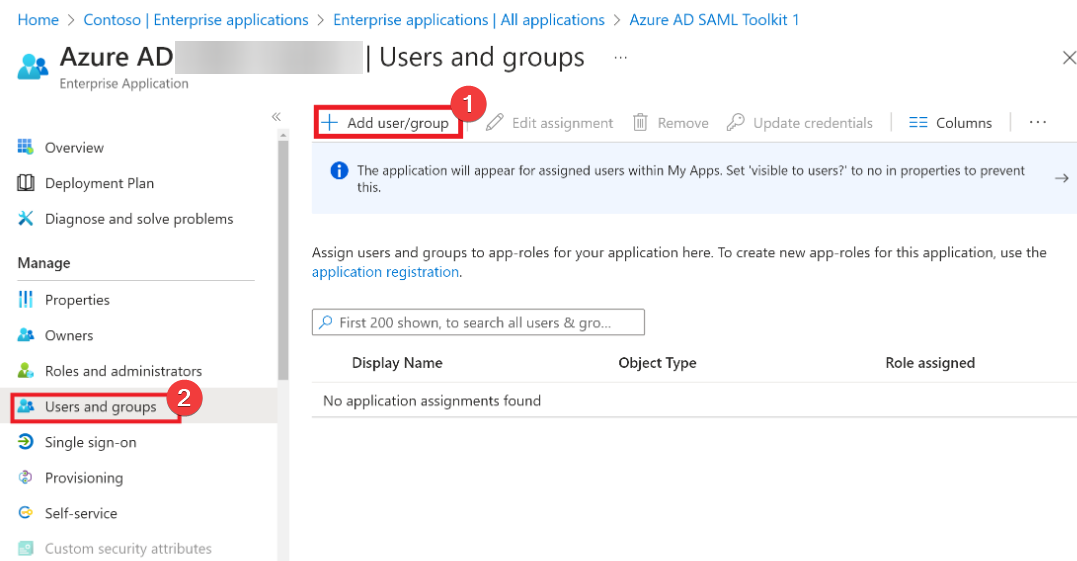Sort by the Role assigned column header
The height and width of the screenshot is (561, 1077).
point(930,363)
